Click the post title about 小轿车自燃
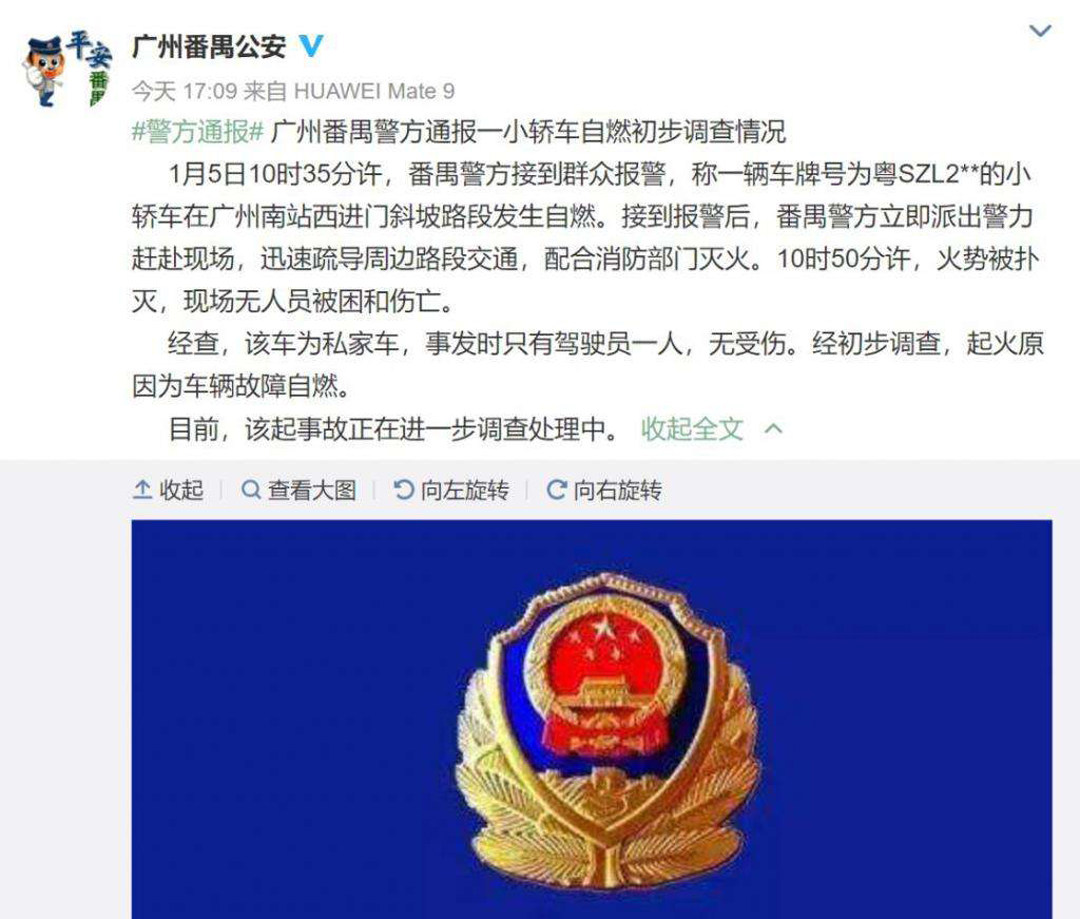The width and height of the screenshot is (1080, 919). (x=528, y=131)
